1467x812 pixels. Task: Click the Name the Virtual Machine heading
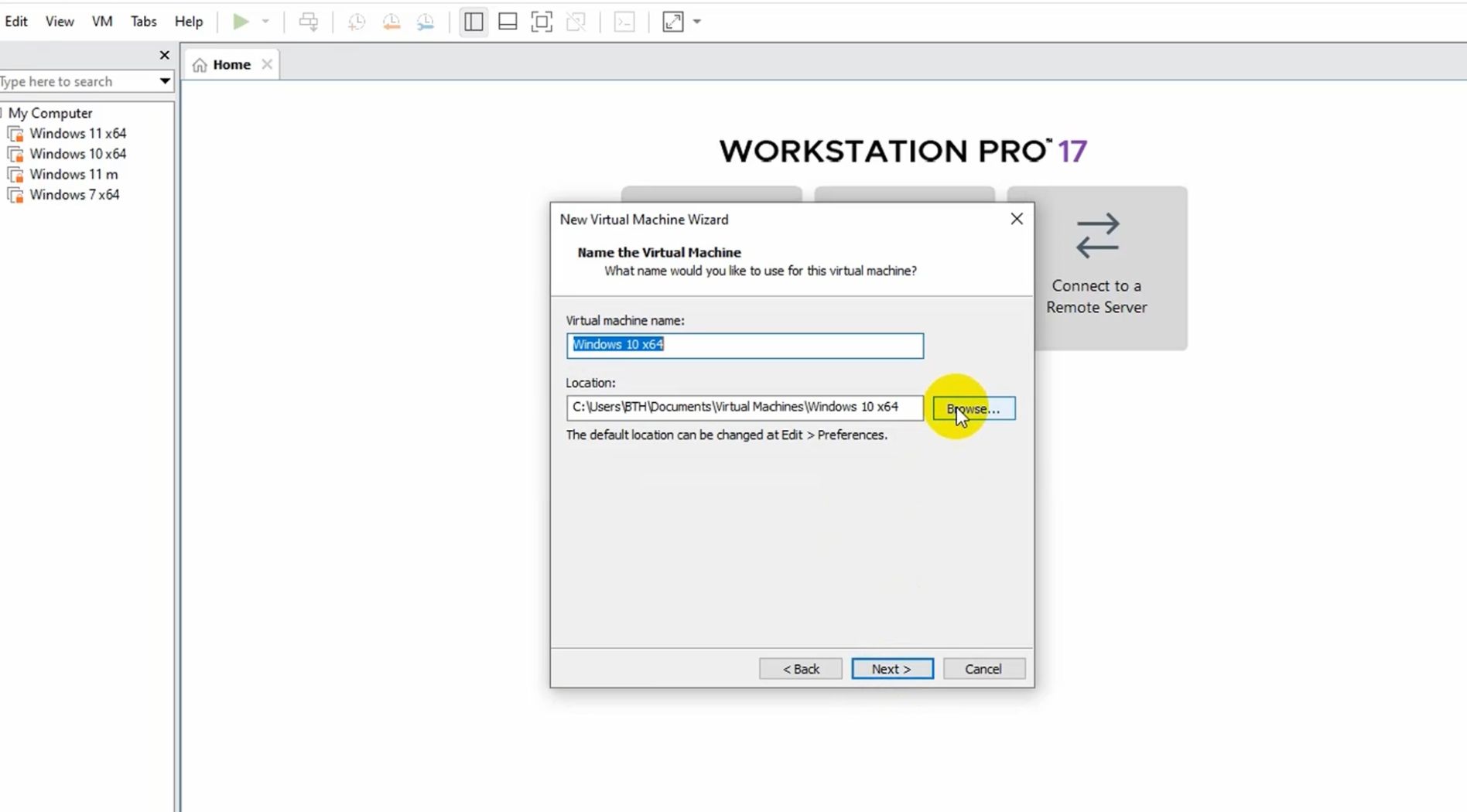click(x=659, y=252)
